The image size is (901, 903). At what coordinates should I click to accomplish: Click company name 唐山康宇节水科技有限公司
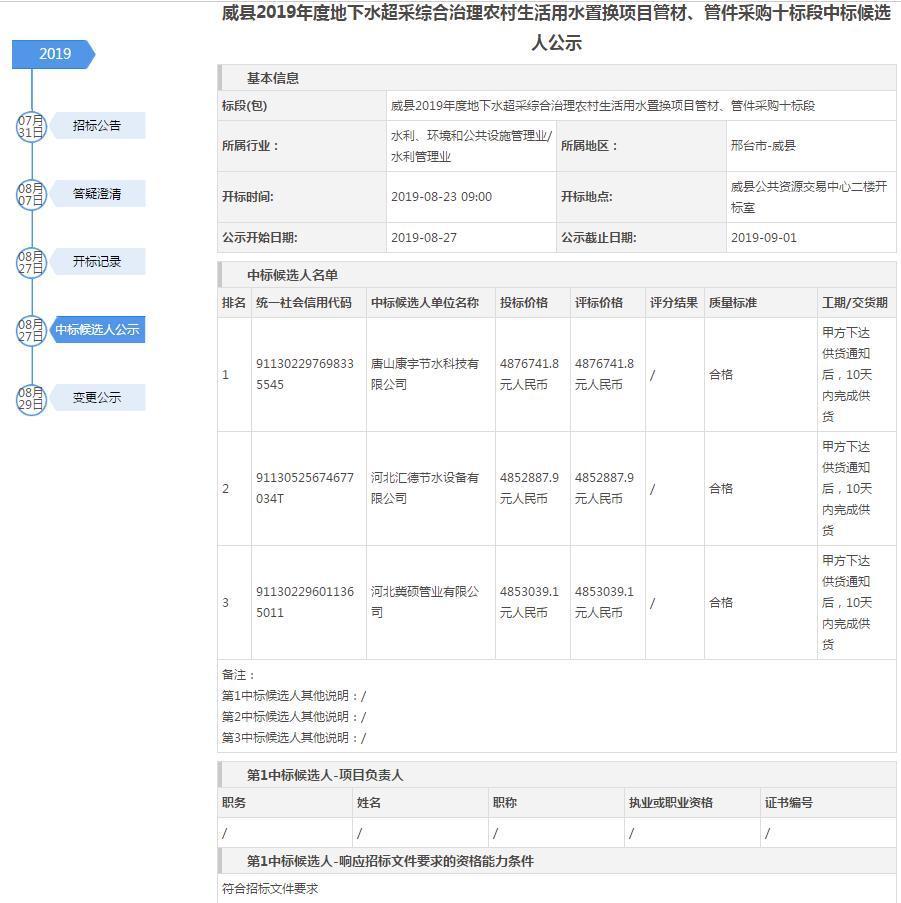(x=424, y=374)
